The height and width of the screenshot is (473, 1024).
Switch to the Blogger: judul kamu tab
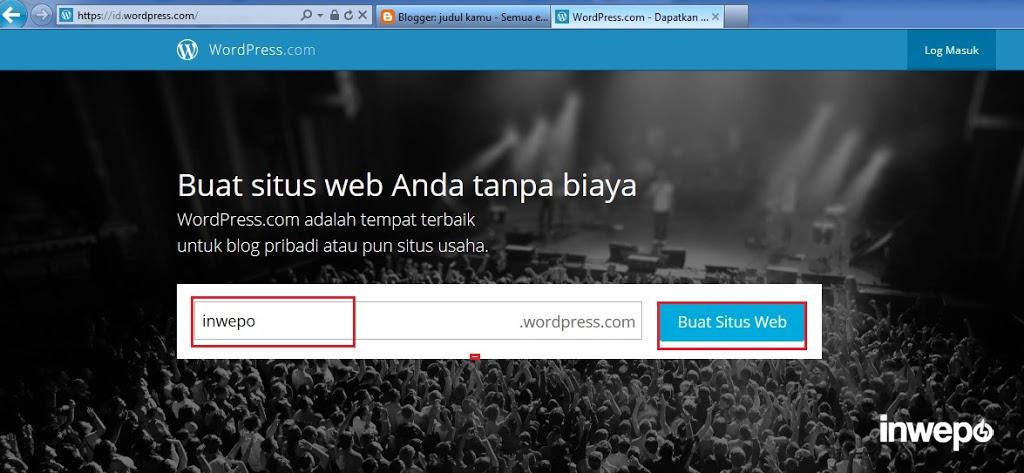[464, 17]
